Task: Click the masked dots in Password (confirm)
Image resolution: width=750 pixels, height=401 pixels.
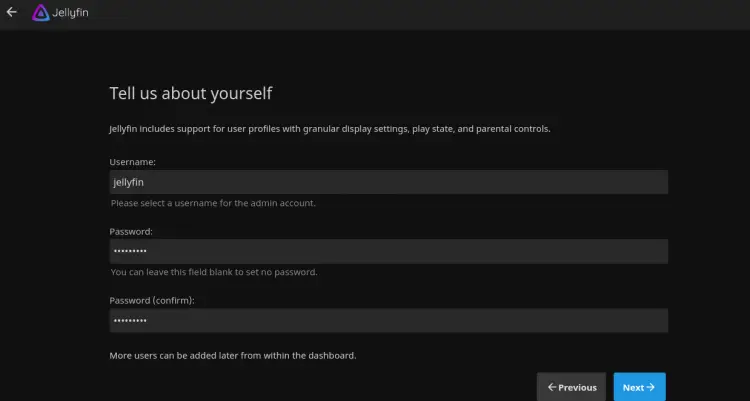Action: click(x=129, y=320)
